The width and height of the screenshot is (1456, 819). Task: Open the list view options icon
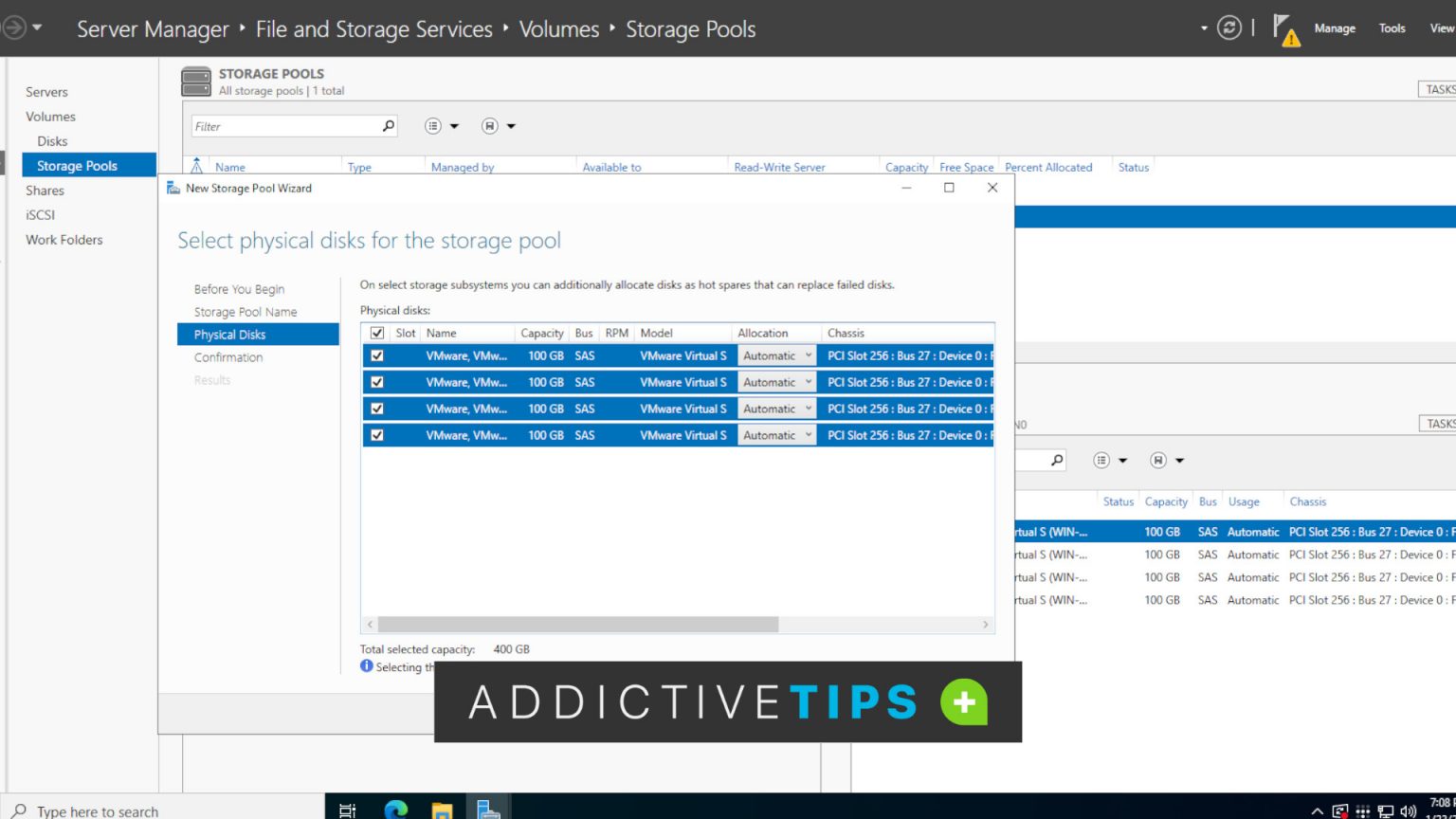tap(433, 125)
